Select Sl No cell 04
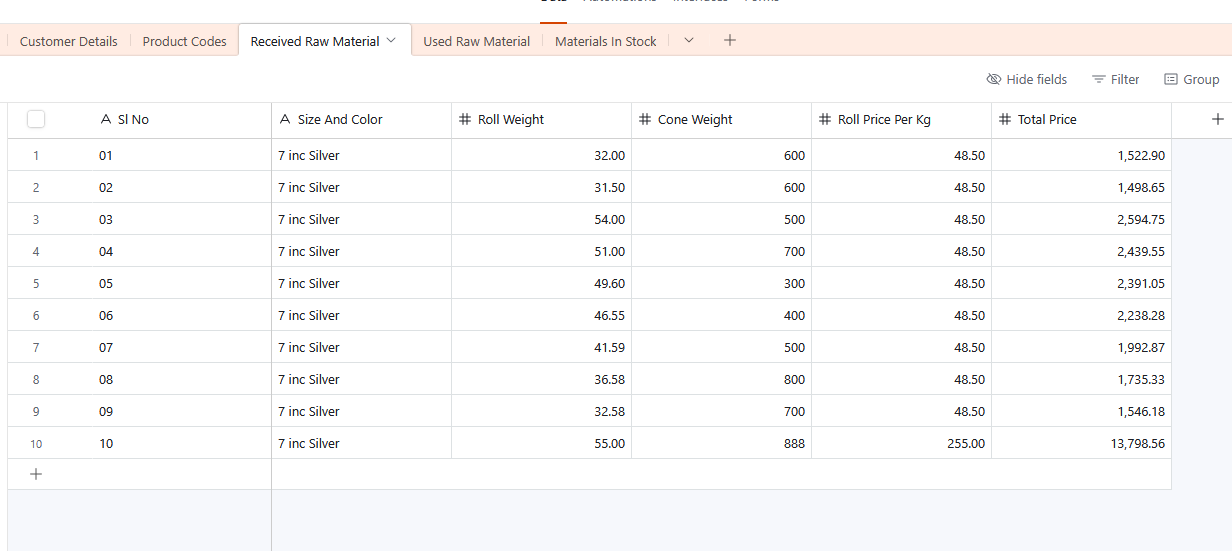This screenshot has height=551, width=1232. pyautogui.click(x=180, y=251)
